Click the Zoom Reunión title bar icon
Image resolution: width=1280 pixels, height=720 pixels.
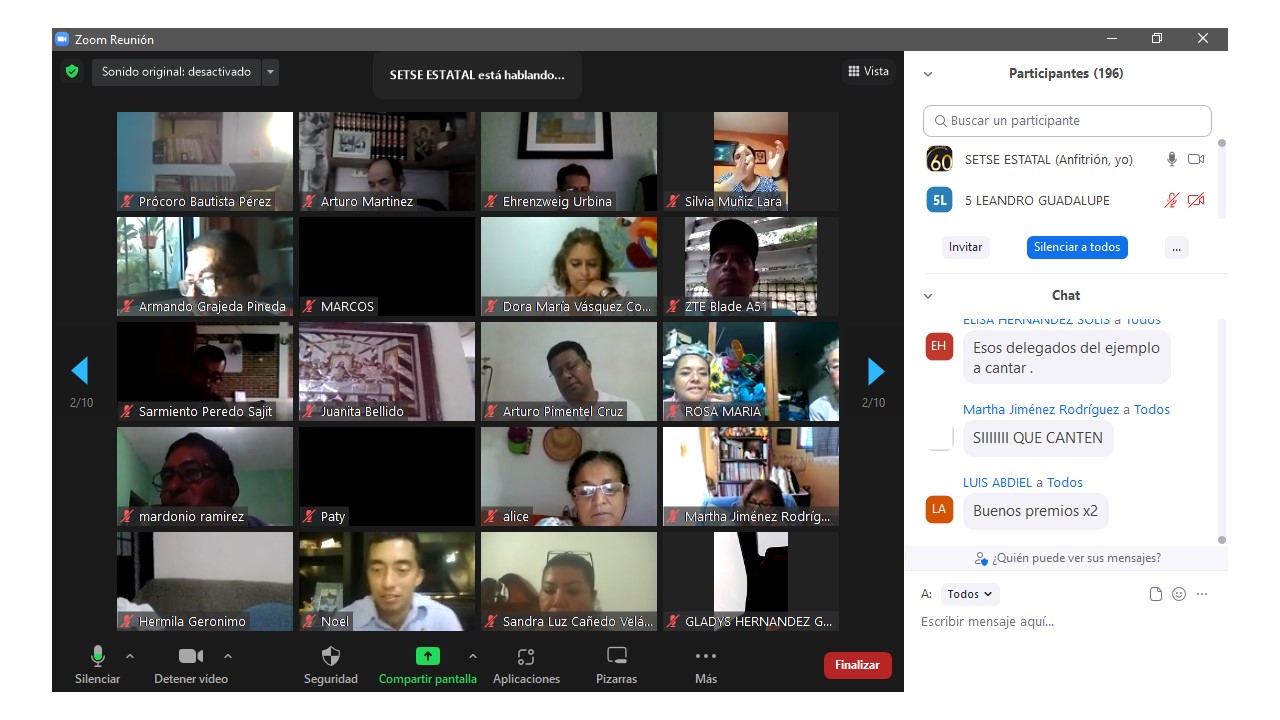[62, 39]
